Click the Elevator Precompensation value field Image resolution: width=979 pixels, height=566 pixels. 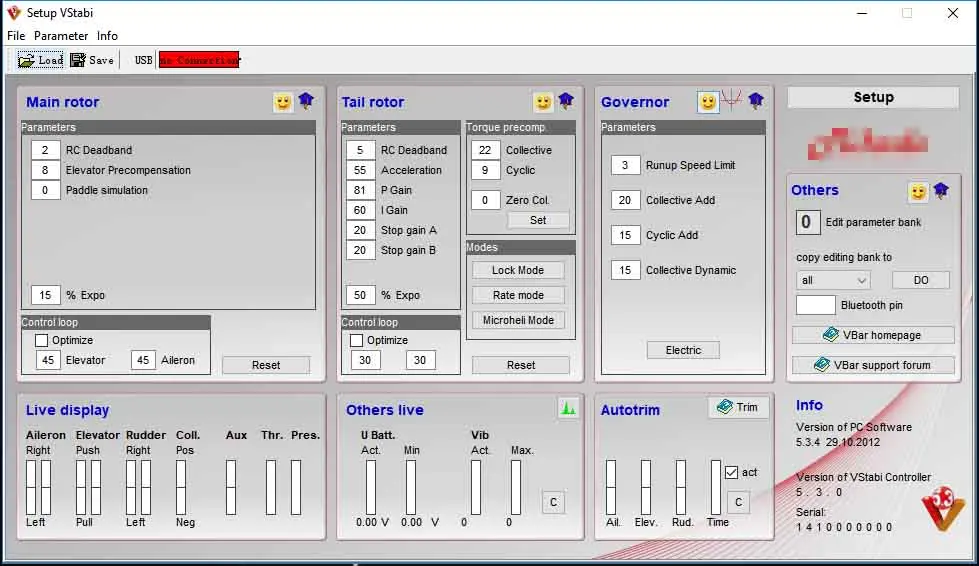[x=45, y=170]
